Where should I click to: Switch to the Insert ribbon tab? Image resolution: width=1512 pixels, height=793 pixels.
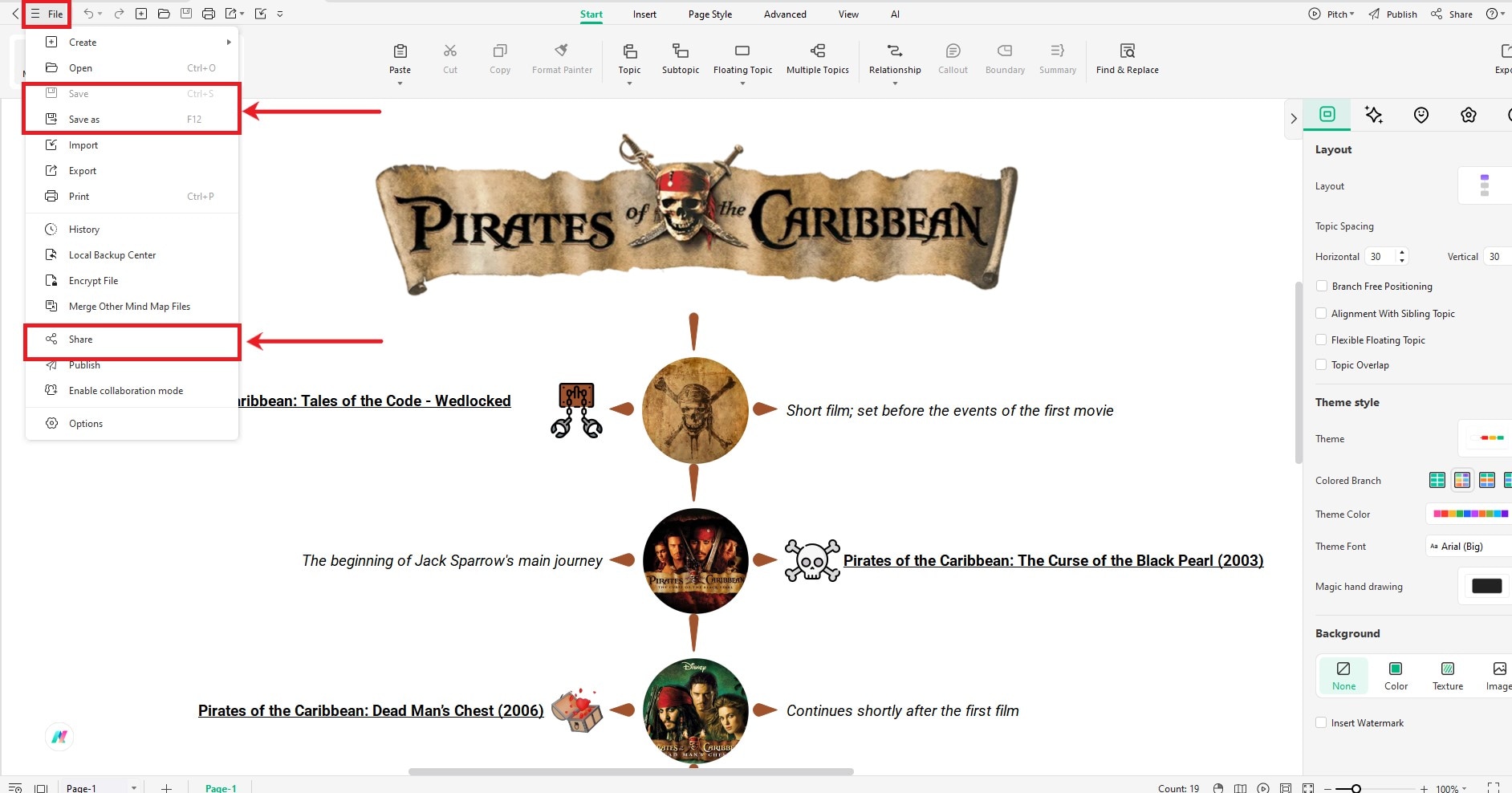click(x=644, y=14)
